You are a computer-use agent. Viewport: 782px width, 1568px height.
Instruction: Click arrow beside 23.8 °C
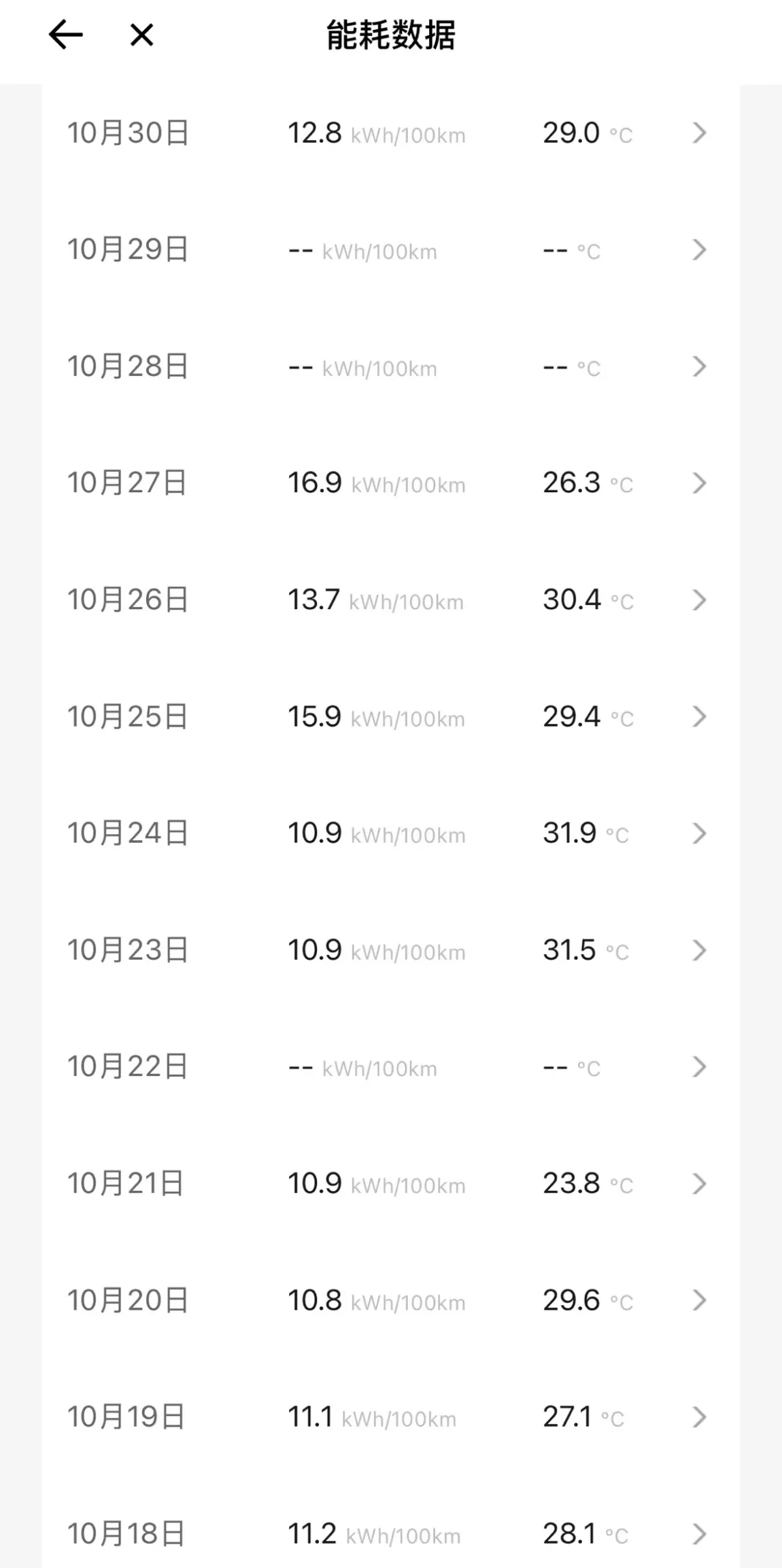coord(699,1183)
